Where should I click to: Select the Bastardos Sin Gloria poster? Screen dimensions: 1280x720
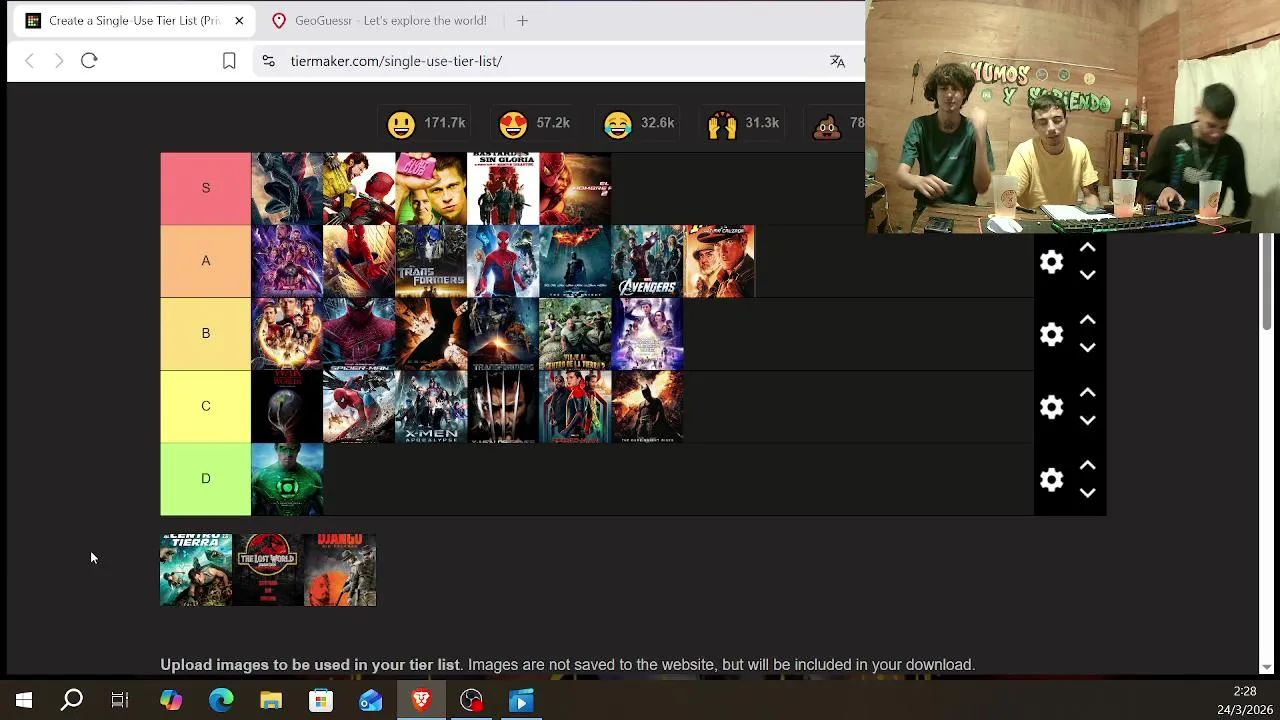[503, 189]
